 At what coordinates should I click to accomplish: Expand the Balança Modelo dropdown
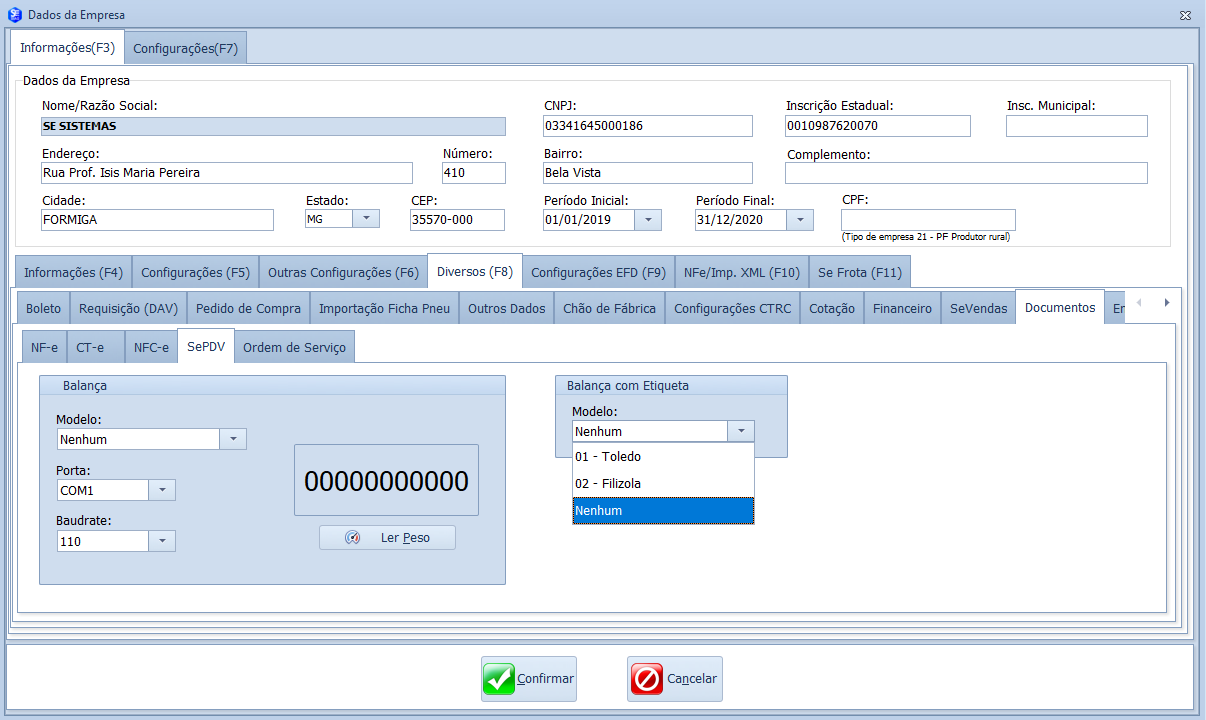[x=232, y=439]
